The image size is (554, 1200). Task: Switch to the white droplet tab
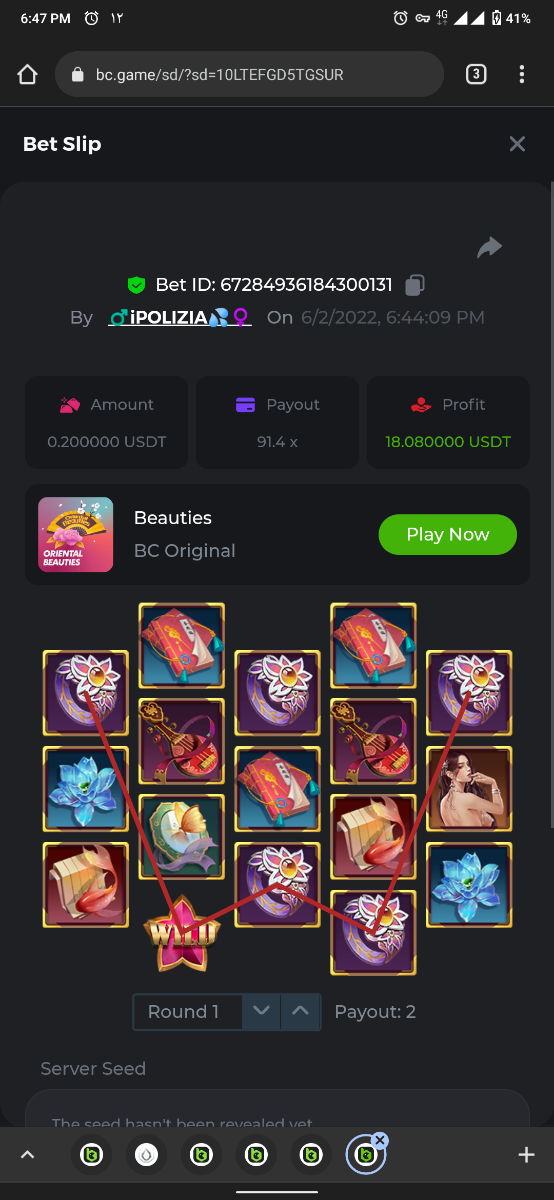pyautogui.click(x=147, y=1155)
